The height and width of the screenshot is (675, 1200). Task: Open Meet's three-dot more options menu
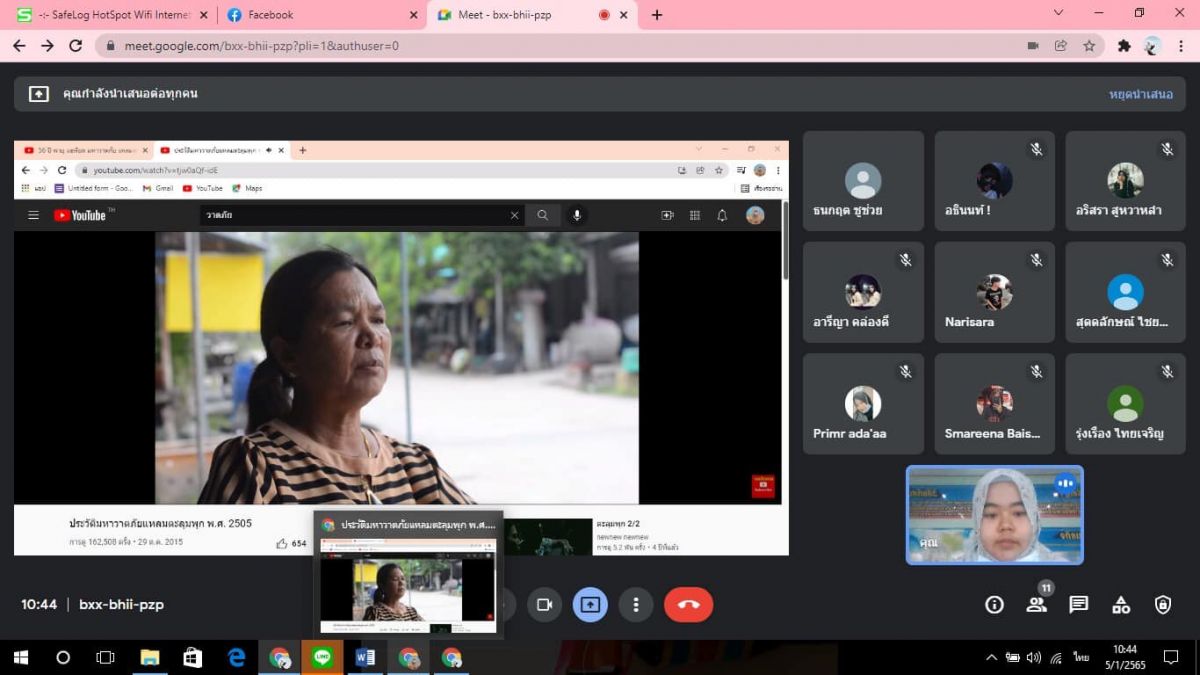coord(636,604)
